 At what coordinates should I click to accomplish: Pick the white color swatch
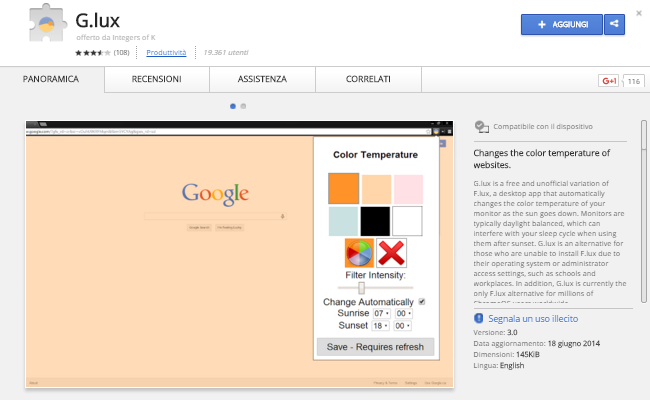point(407,221)
